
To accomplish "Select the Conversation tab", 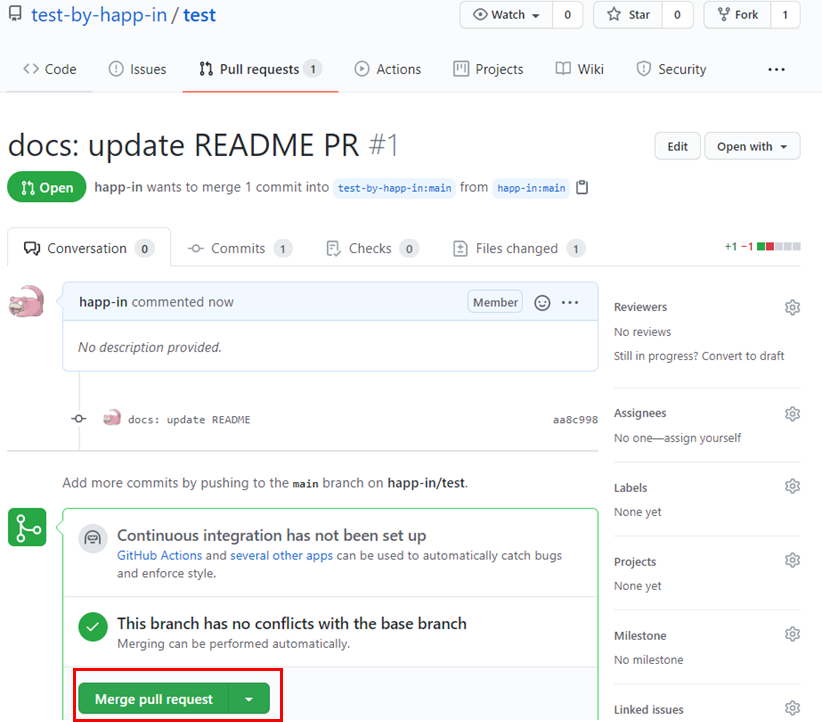I will click(89, 249).
